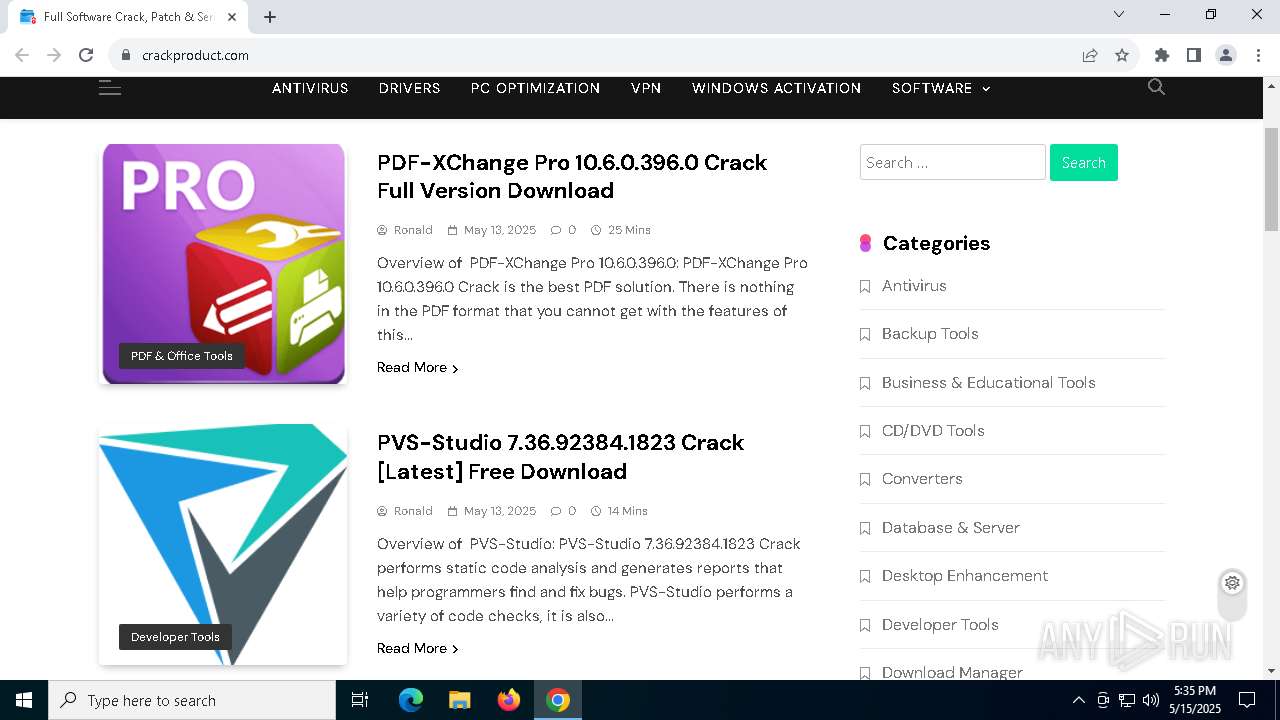1280x720 pixels.
Task: Open the CD/DVD Tools category
Action: 933,431
